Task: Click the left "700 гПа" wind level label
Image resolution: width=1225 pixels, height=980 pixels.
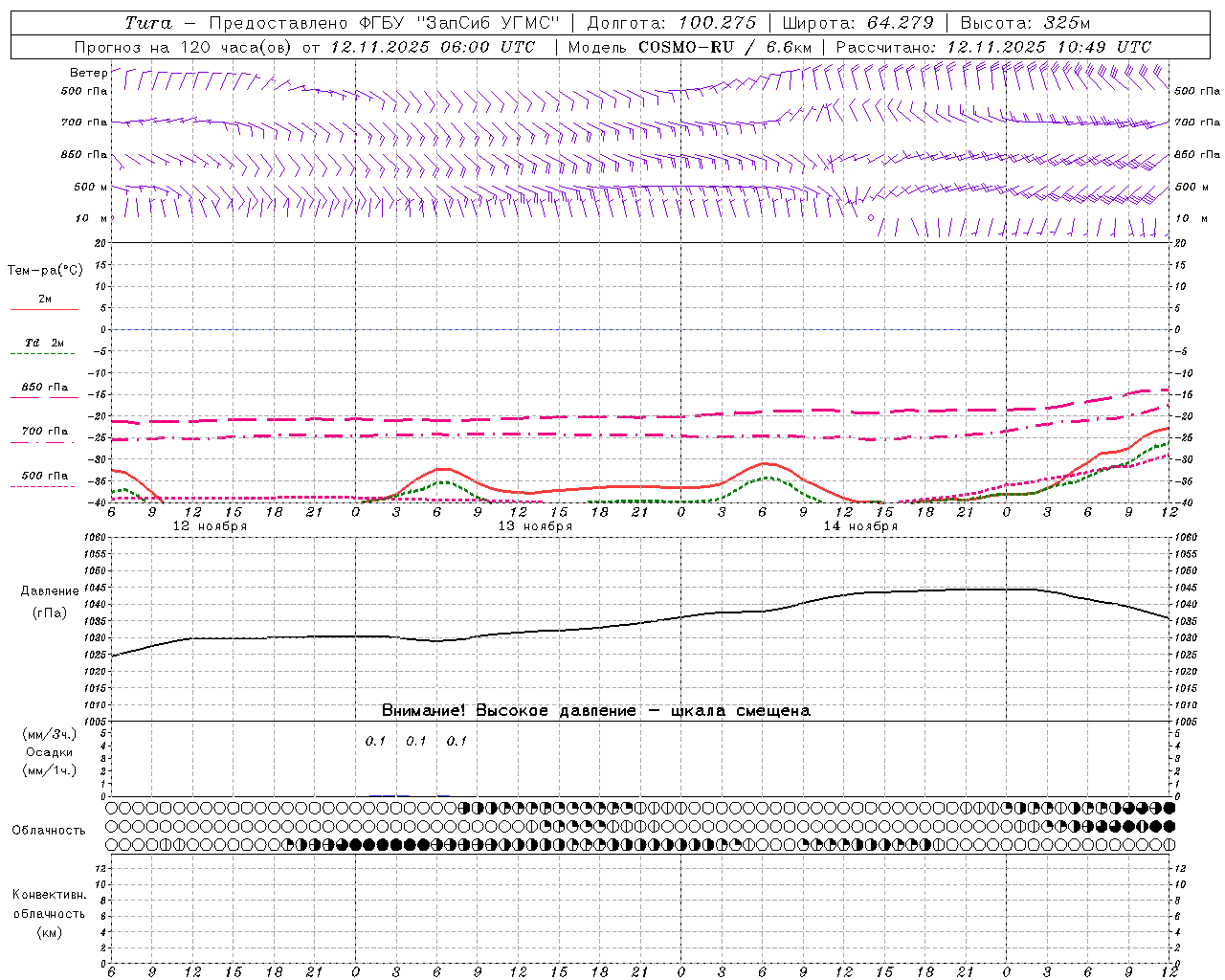Action: point(84,122)
